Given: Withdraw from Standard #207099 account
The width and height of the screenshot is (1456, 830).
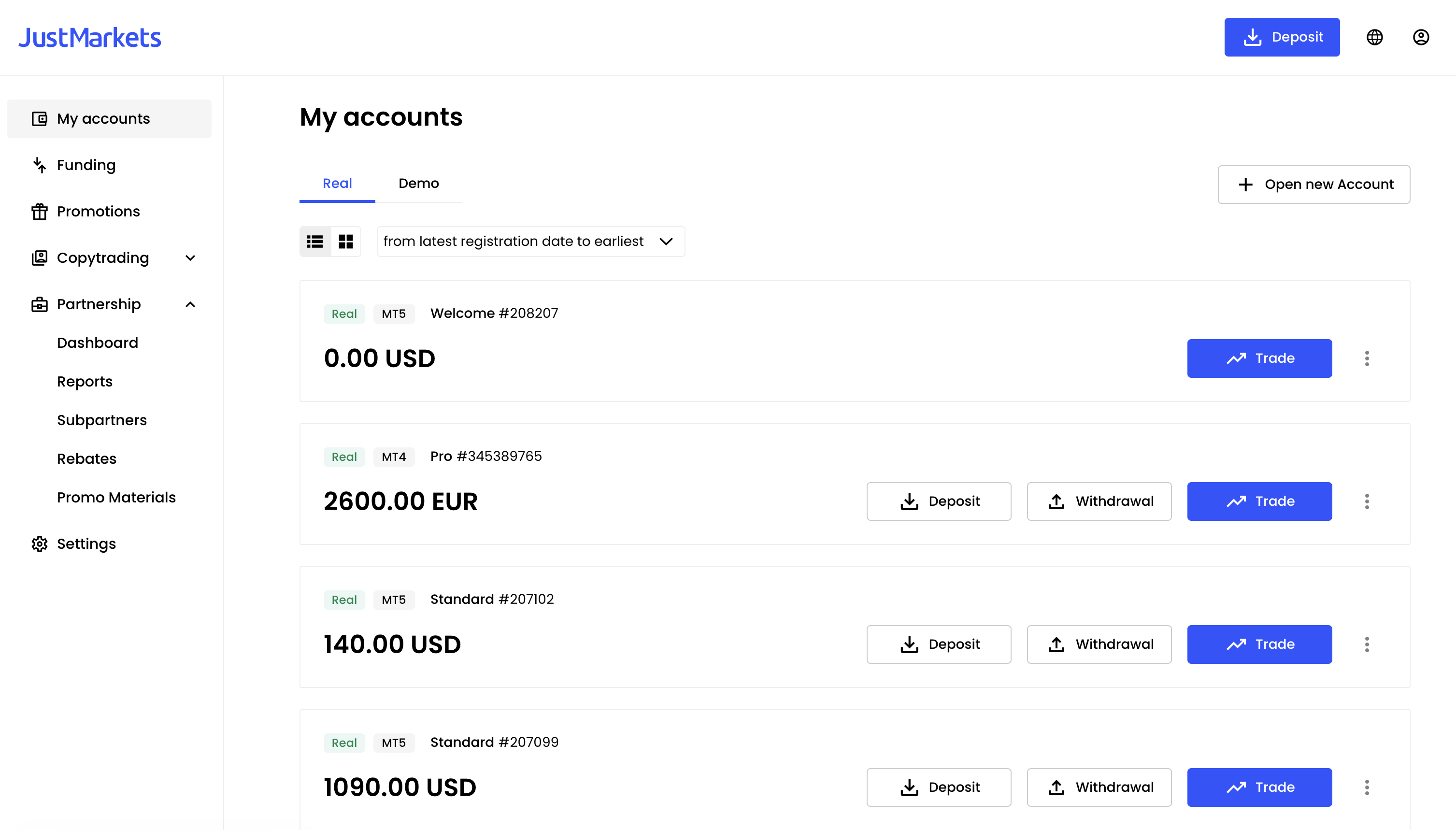Looking at the screenshot, I should 1099,788.
